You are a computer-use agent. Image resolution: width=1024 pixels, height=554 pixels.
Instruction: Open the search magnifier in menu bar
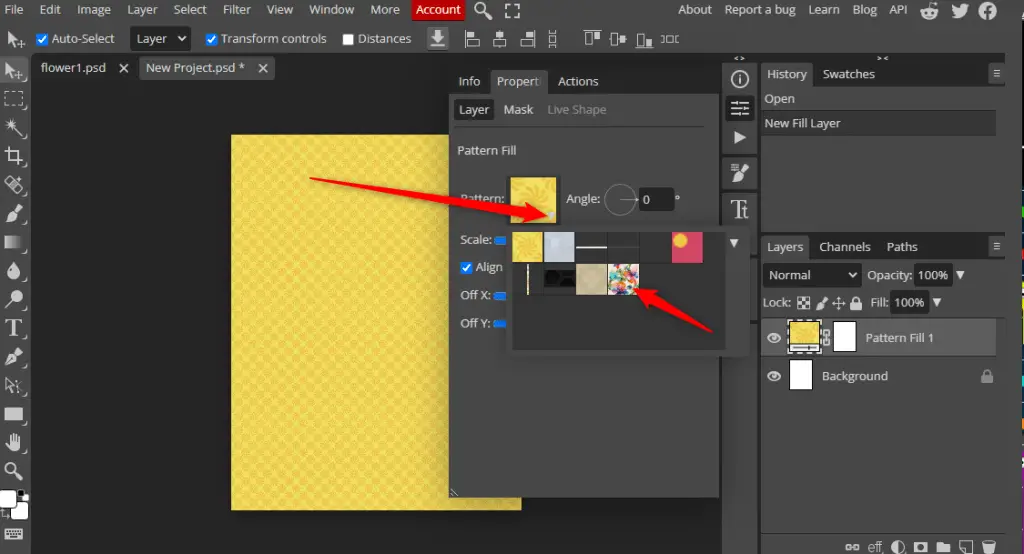[x=483, y=10]
